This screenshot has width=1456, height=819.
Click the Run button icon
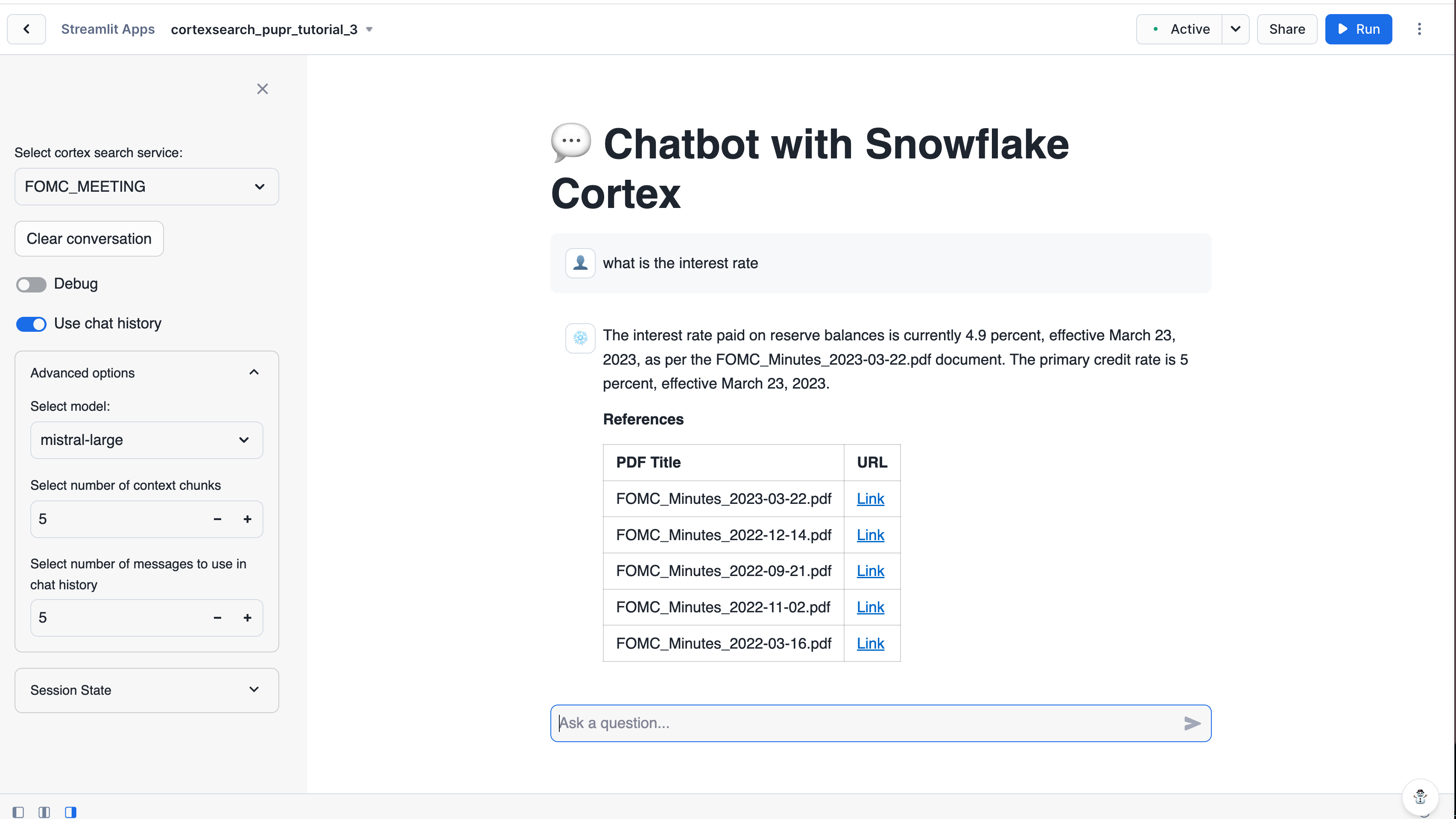pyautogui.click(x=1343, y=29)
